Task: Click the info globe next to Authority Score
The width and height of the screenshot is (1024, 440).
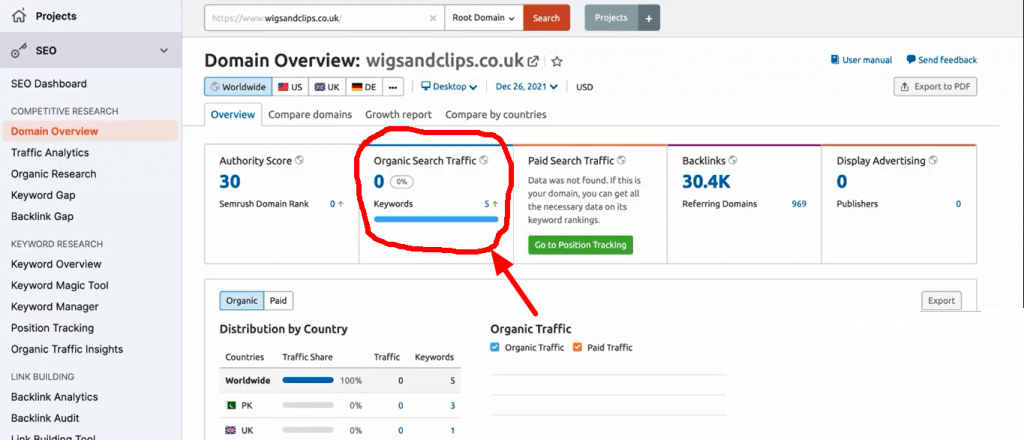Action: click(299, 160)
